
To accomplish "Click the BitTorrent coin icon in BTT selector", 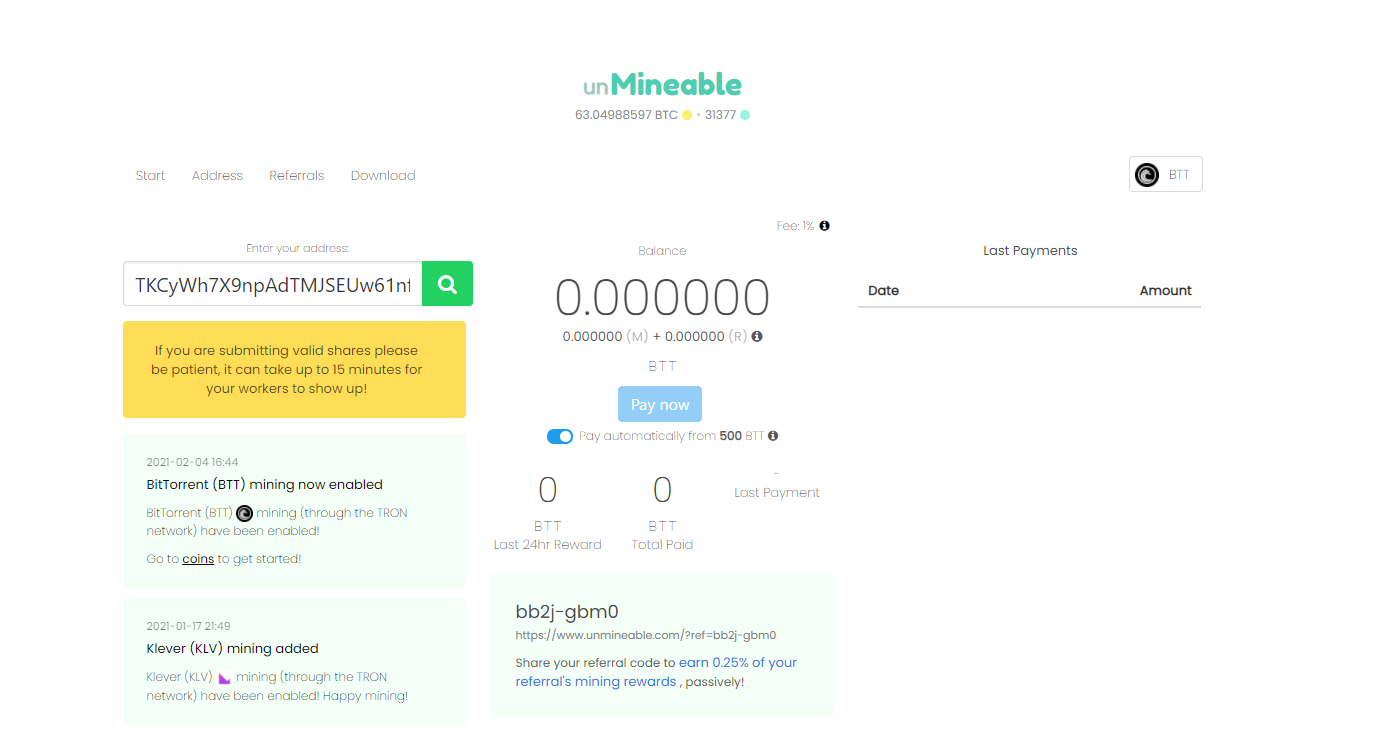I will (1146, 174).
